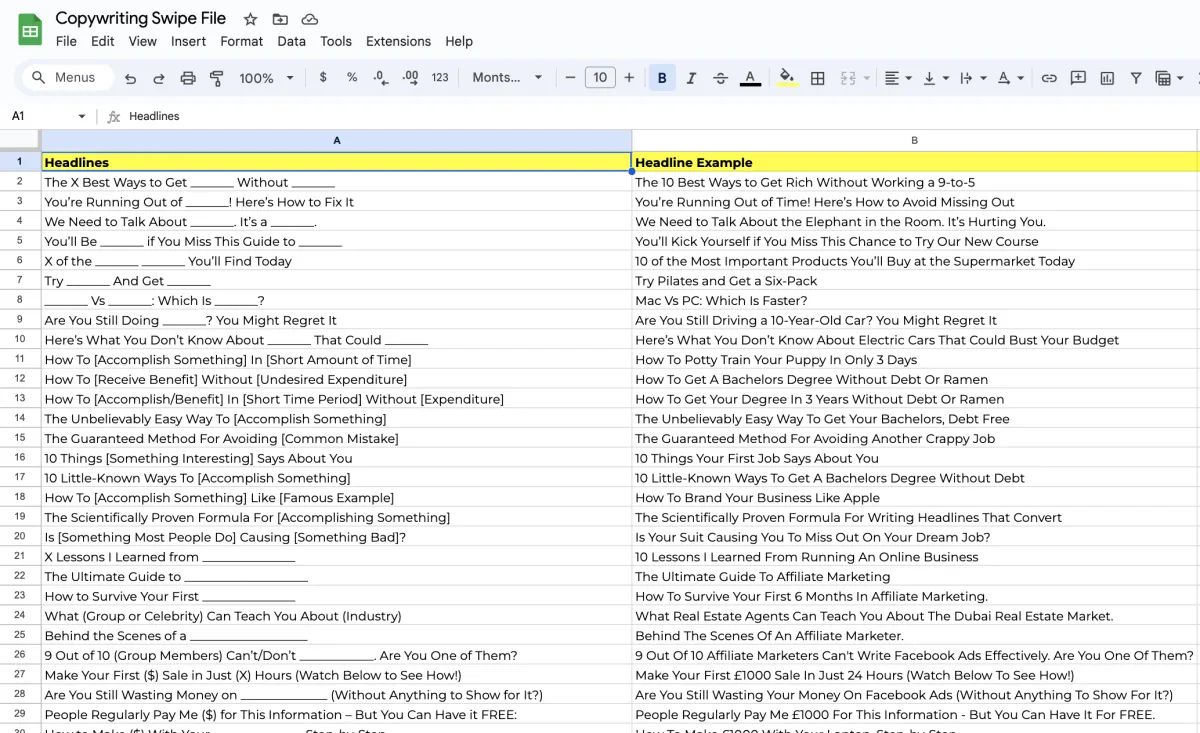Open the Edit menu

pos(102,41)
